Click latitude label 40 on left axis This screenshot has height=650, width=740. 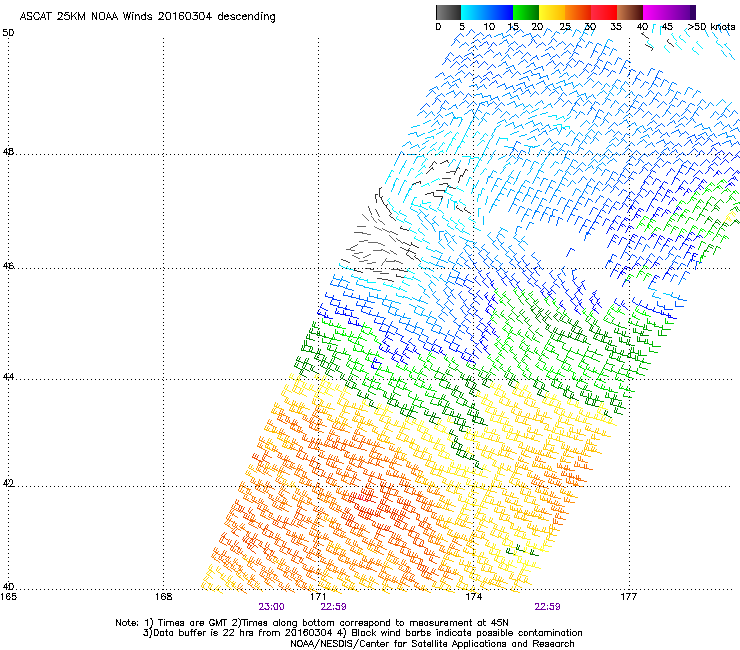tap(8, 587)
